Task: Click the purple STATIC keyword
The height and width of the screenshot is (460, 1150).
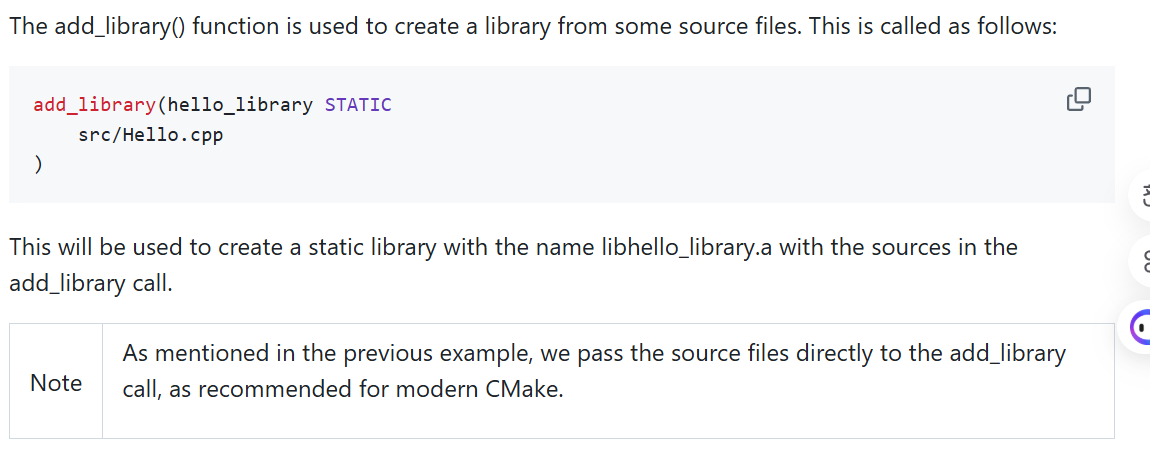Action: click(358, 105)
